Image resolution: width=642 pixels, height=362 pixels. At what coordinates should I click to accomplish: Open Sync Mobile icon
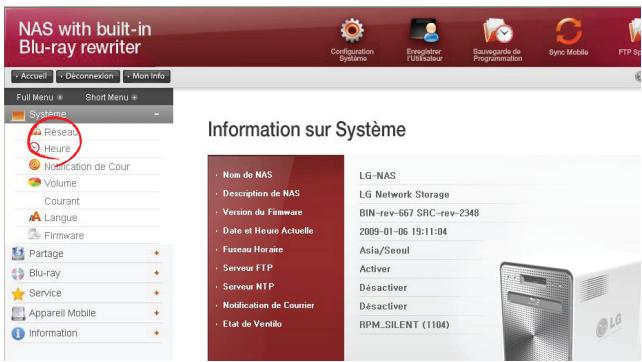tap(568, 31)
